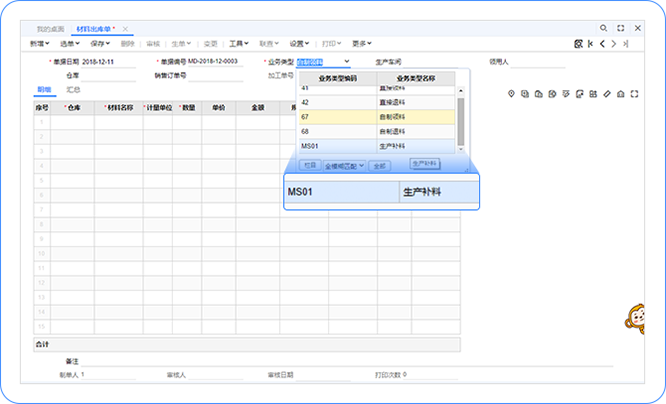
Task: Open the 打印 dropdown menu
Action: [331, 44]
